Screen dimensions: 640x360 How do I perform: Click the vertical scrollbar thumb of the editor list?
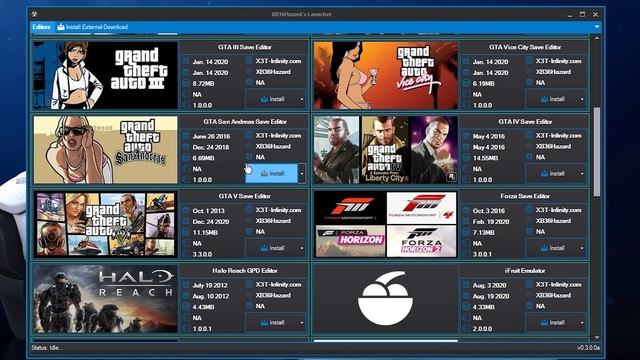click(x=597, y=152)
